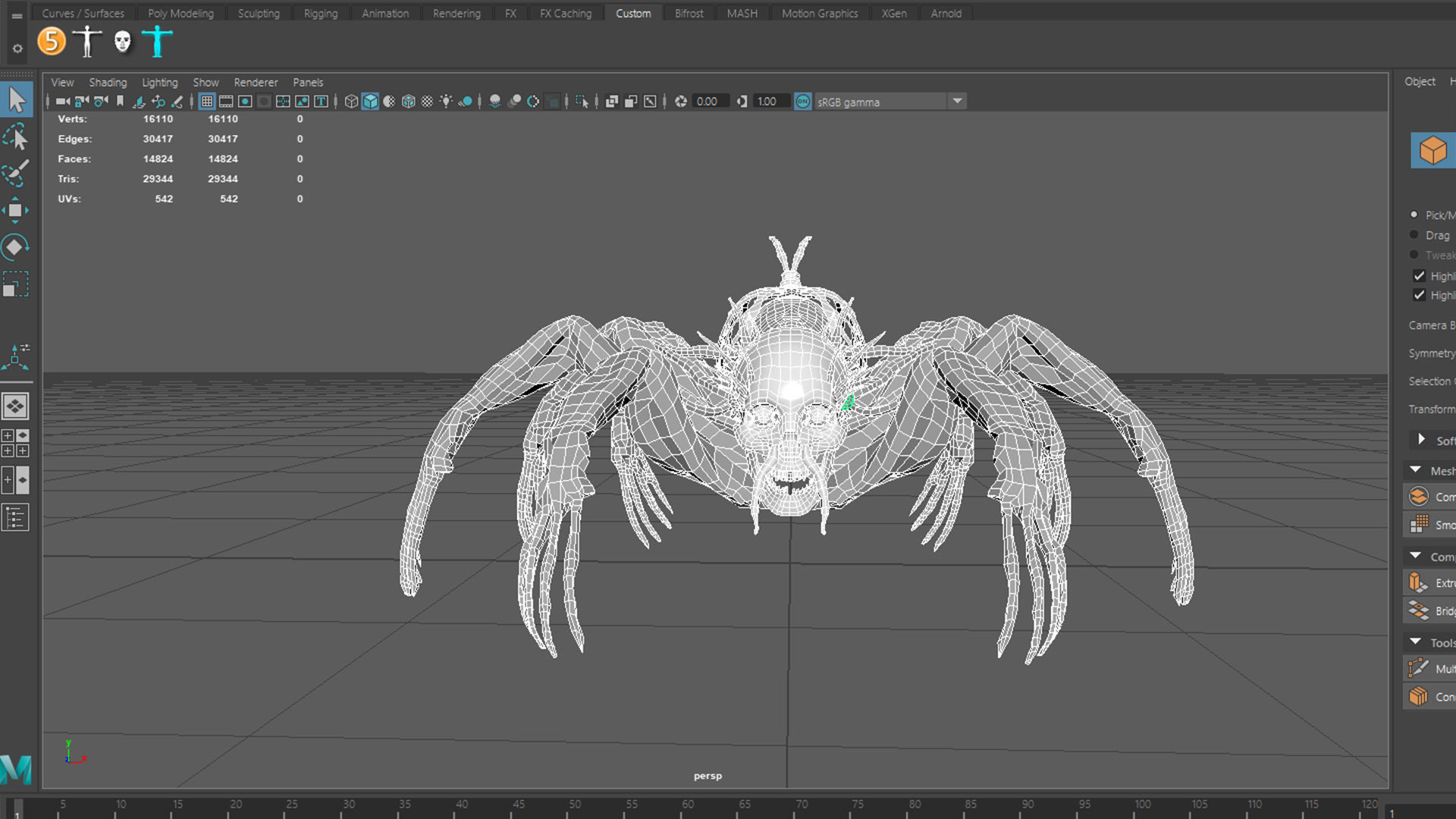Viewport: 1456px width, 819px height.
Task: Toggle Textured display checker icon
Action: pyautogui.click(x=427, y=102)
